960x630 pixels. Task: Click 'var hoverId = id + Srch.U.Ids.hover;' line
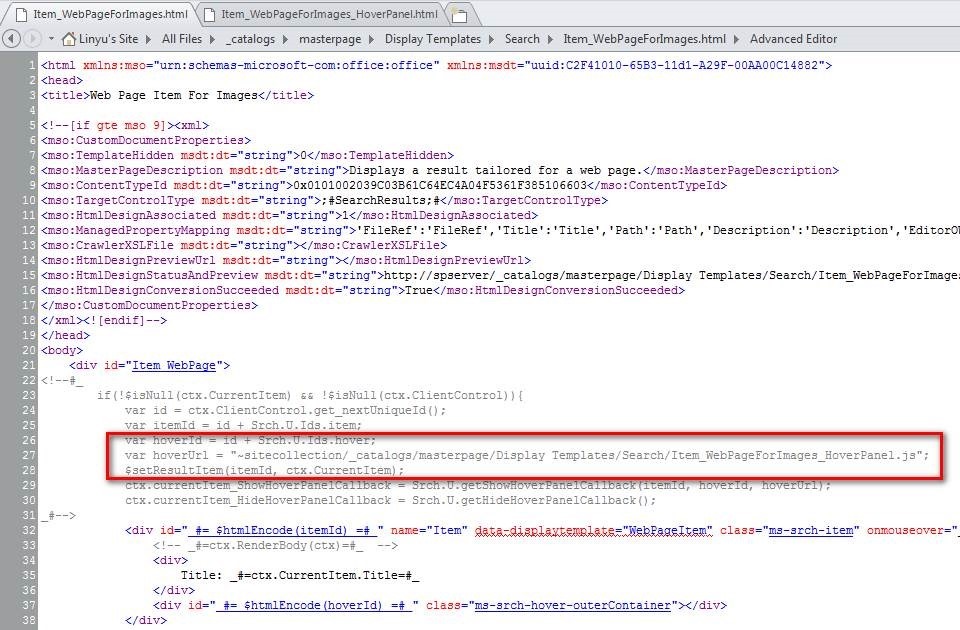250,440
